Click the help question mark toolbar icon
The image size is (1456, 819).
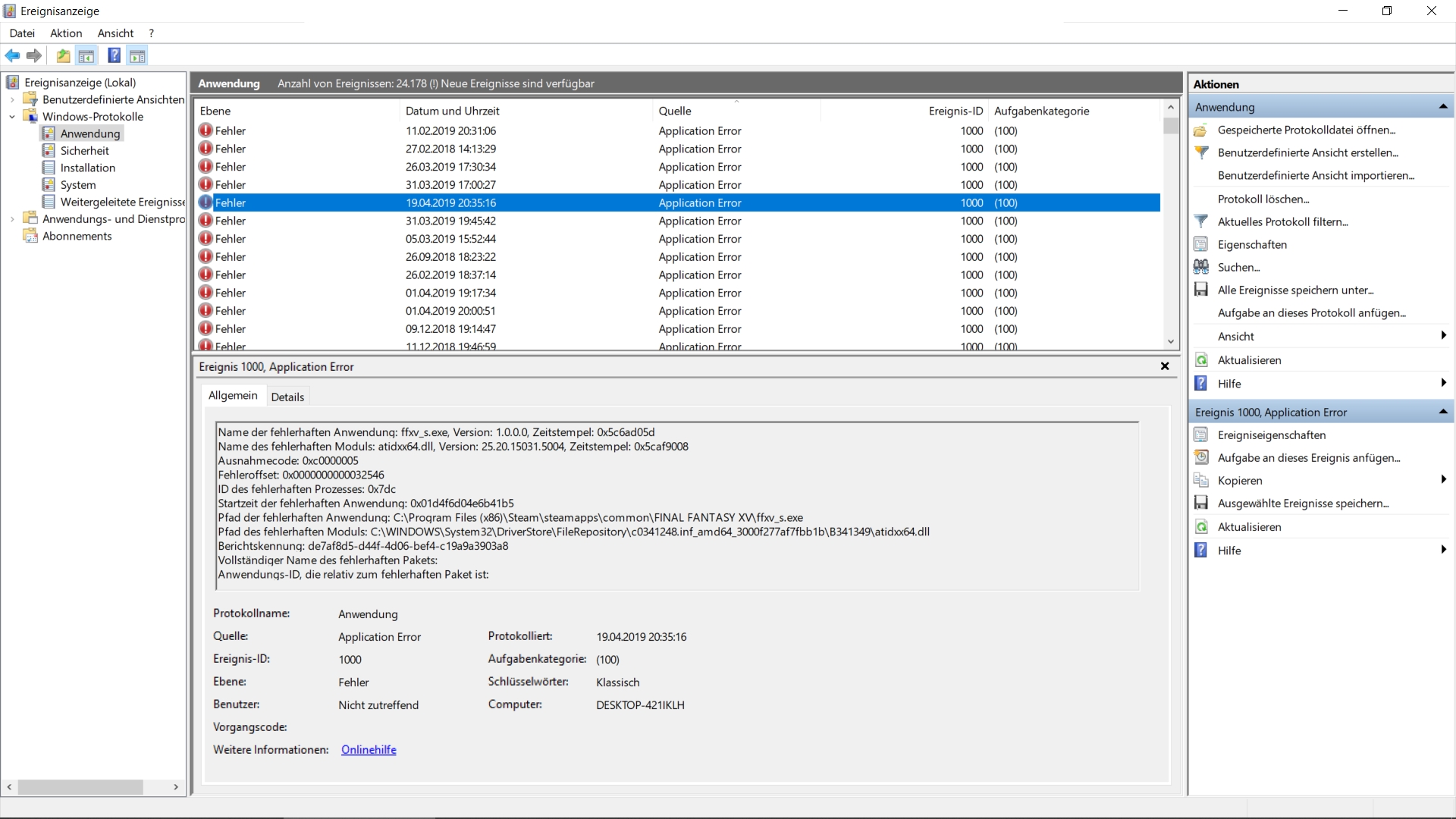click(114, 55)
